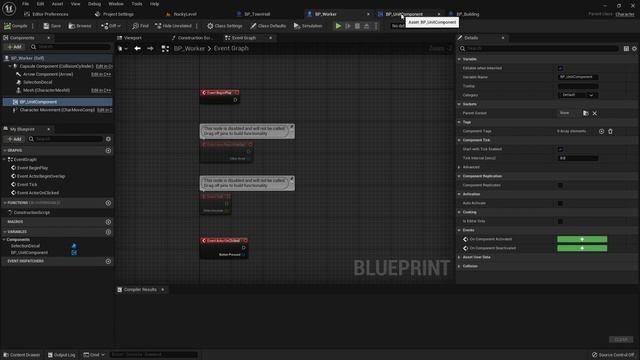Add On Component Activated event
This screenshot has width=640, height=360.
coord(582,239)
